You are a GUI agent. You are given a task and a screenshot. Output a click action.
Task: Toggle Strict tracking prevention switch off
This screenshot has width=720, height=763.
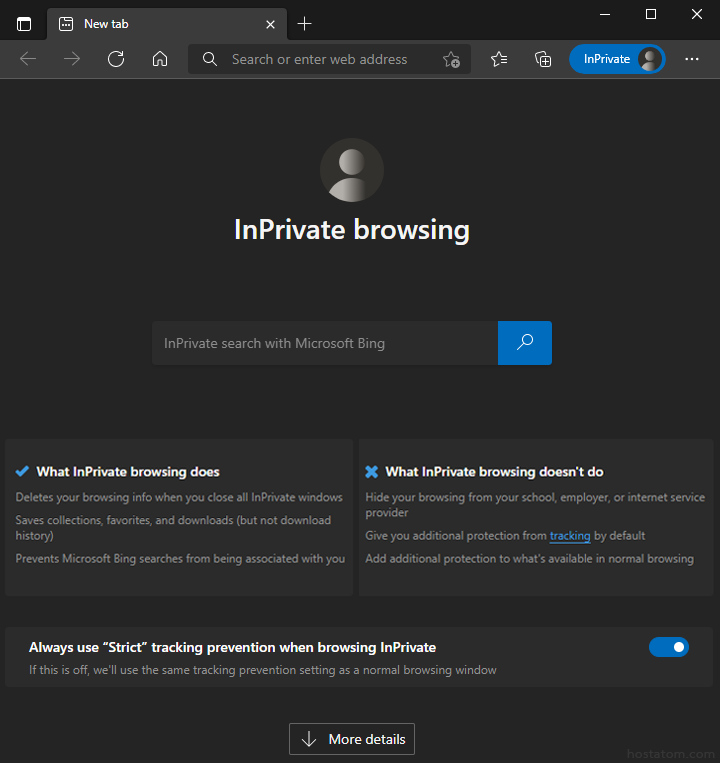(x=668, y=647)
